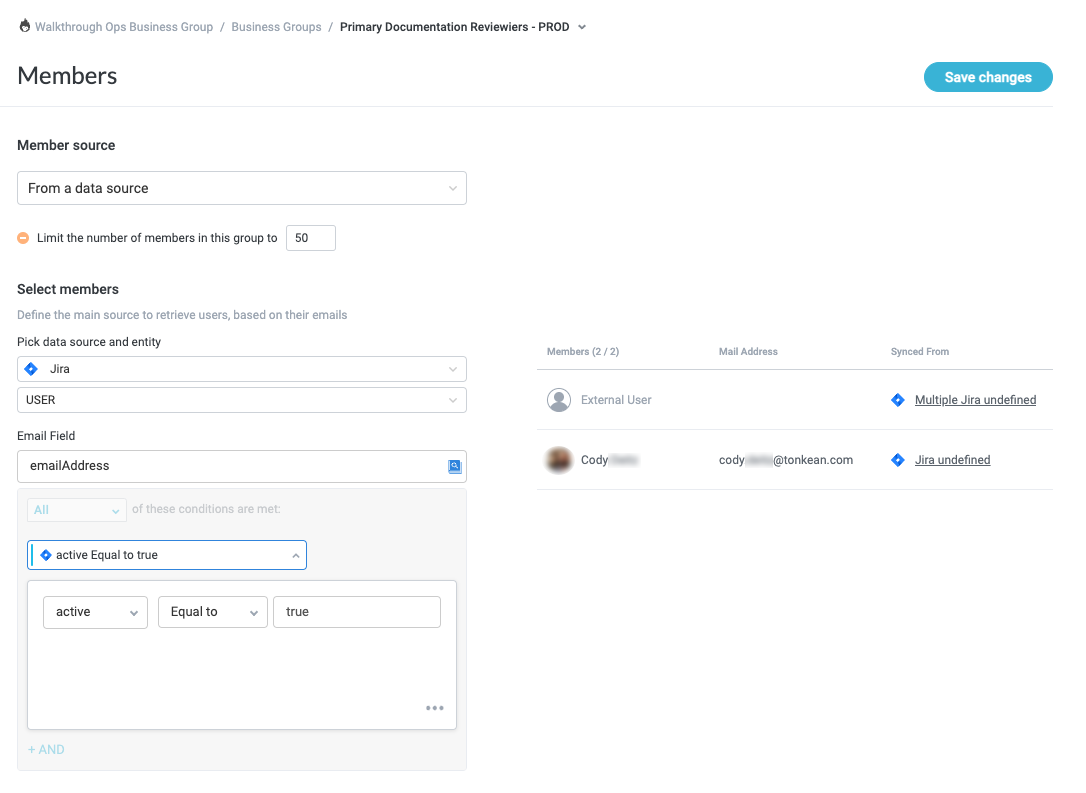
Task: Click Cody's profile photo avatar
Action: (x=559, y=460)
